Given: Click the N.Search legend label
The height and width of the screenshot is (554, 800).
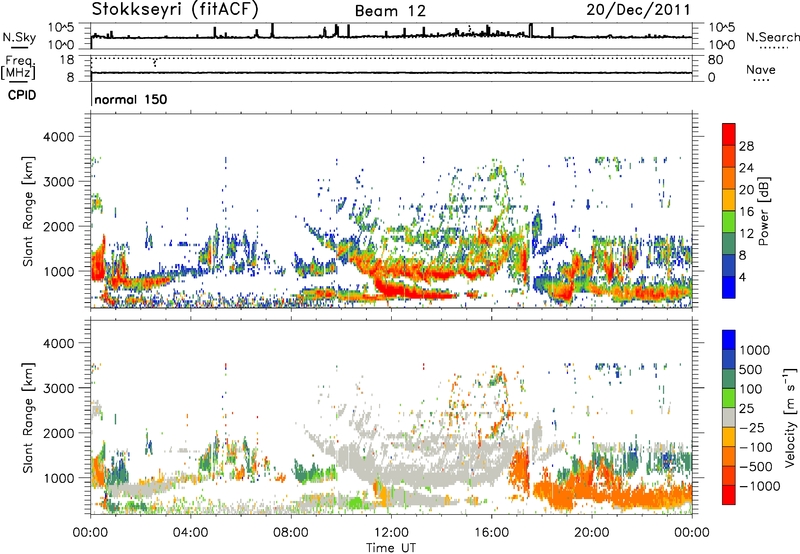Looking at the screenshot, I should (772, 37).
